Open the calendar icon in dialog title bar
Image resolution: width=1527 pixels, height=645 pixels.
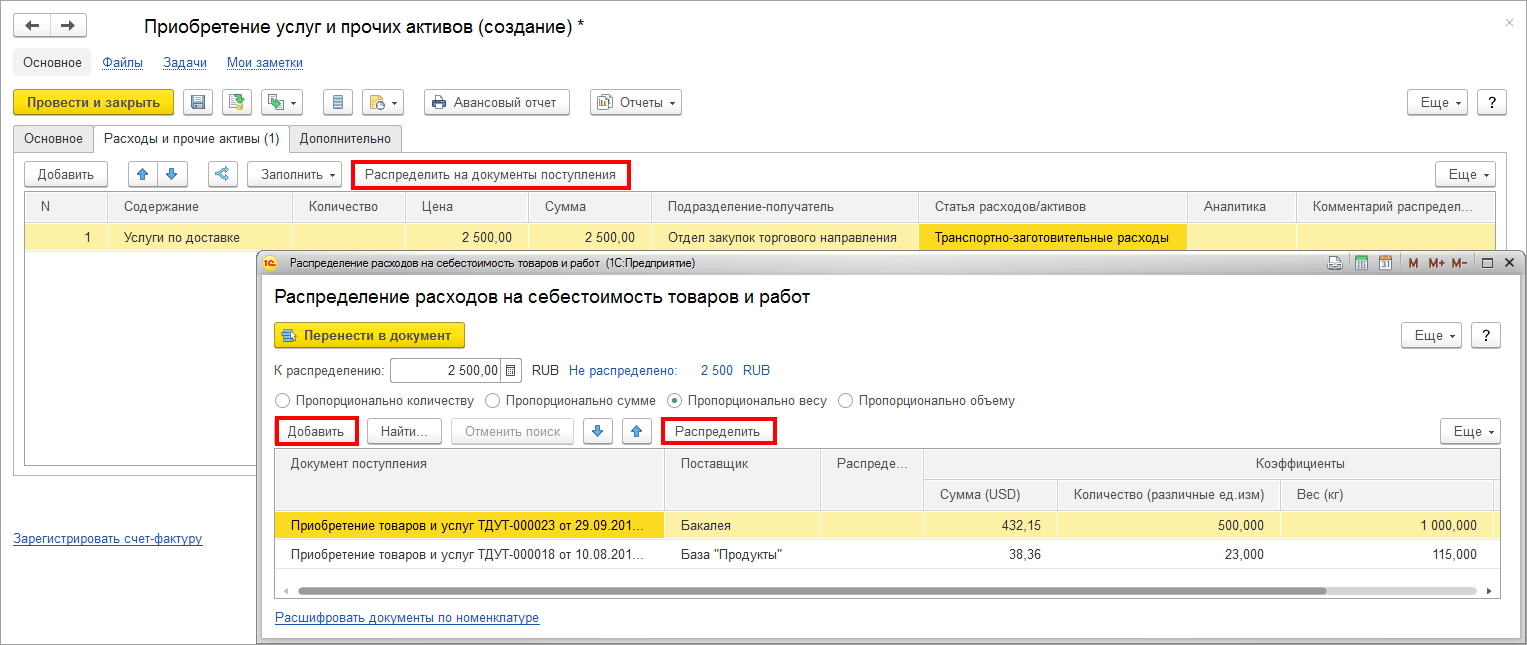[1385, 263]
